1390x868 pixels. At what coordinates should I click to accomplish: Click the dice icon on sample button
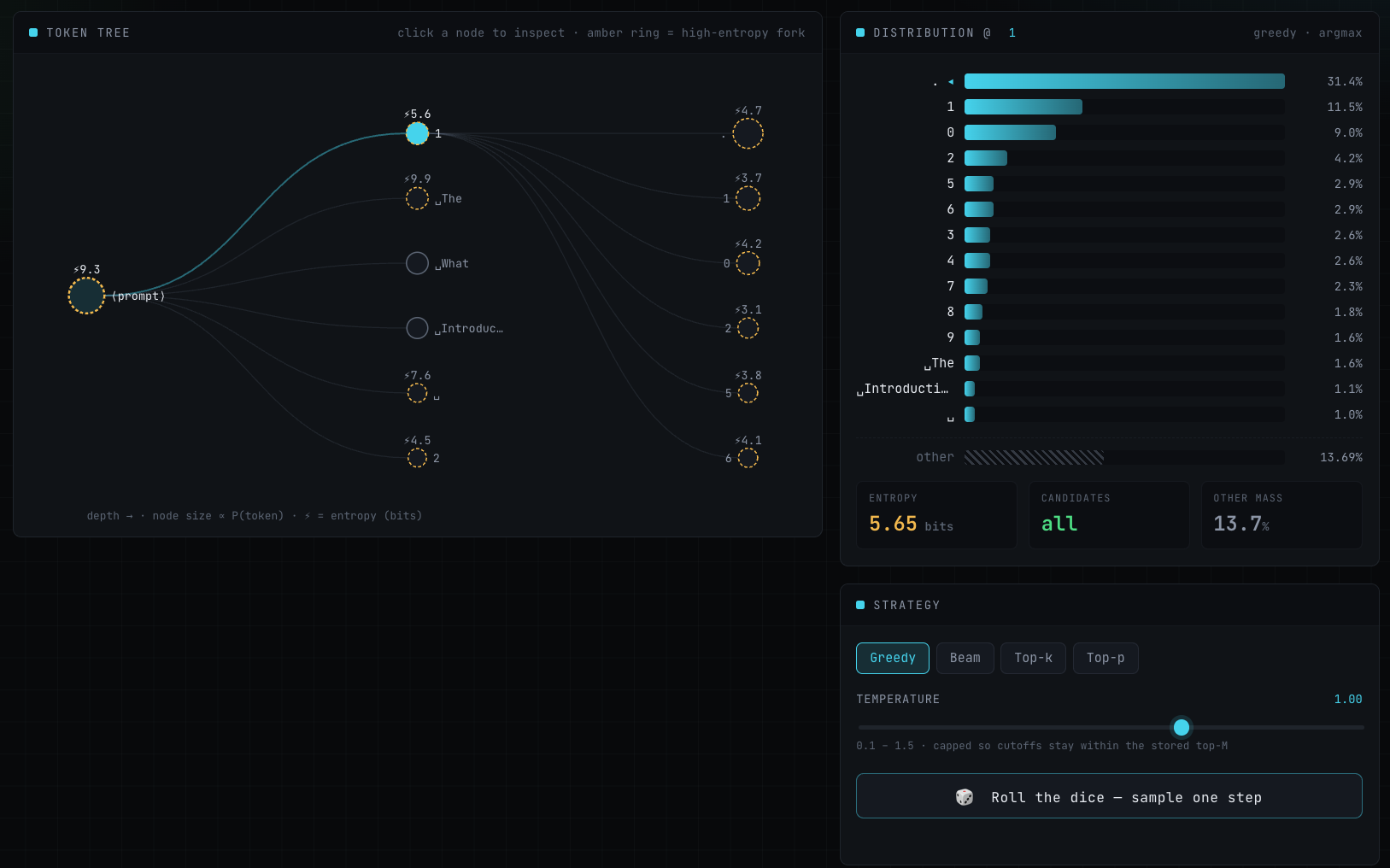[x=965, y=797]
